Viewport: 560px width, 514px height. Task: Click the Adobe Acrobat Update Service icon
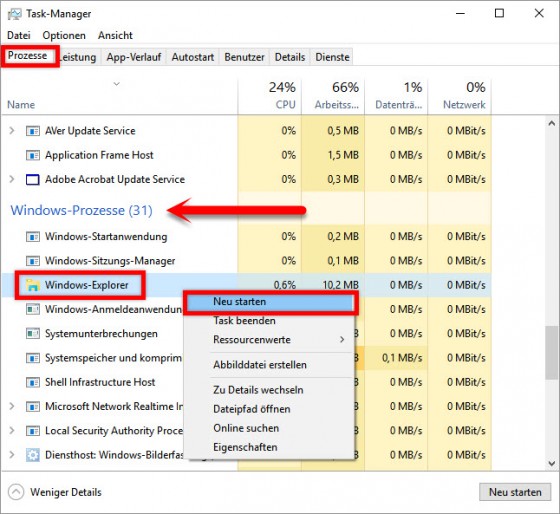(33, 179)
